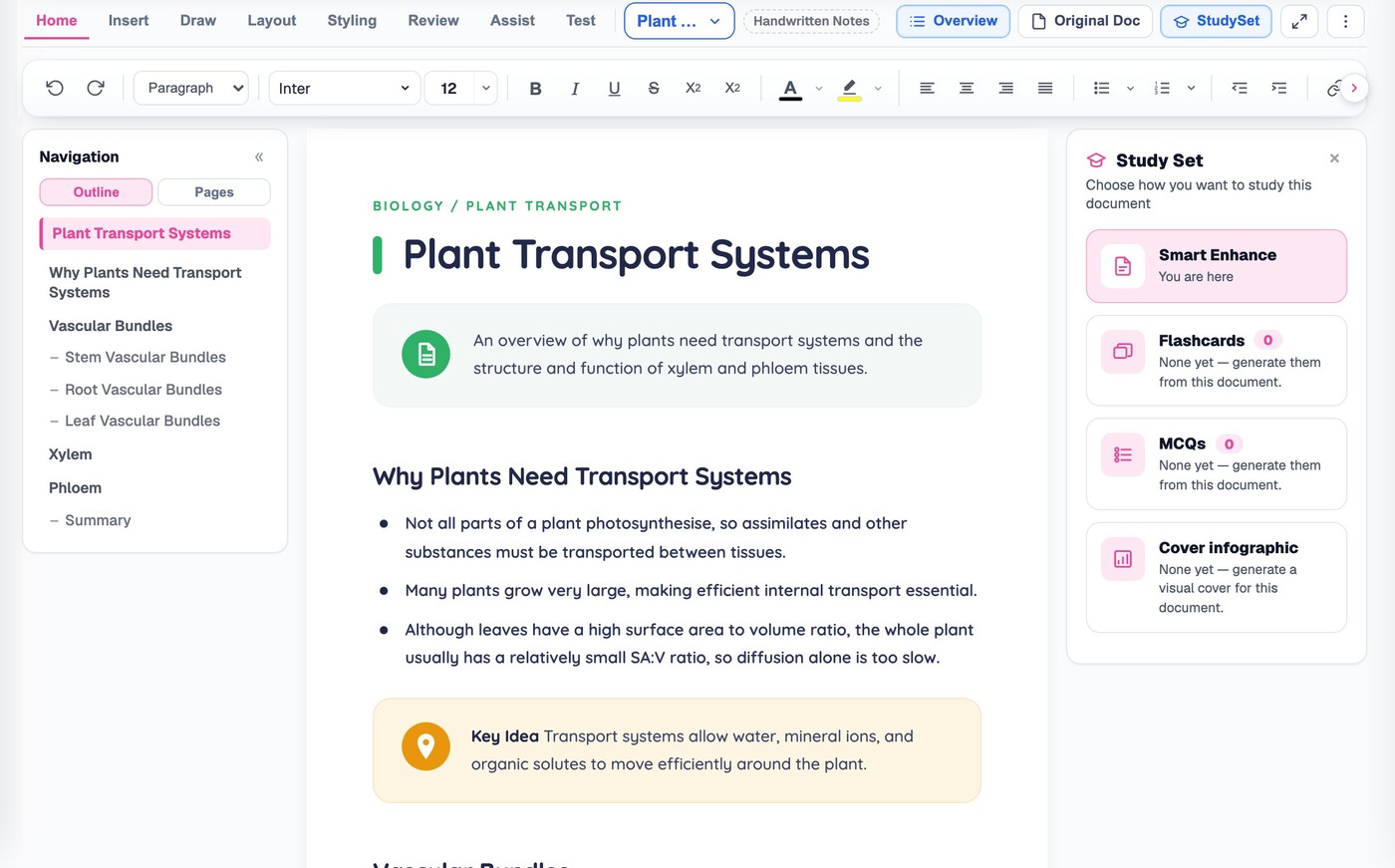Align text to the left

click(927, 88)
